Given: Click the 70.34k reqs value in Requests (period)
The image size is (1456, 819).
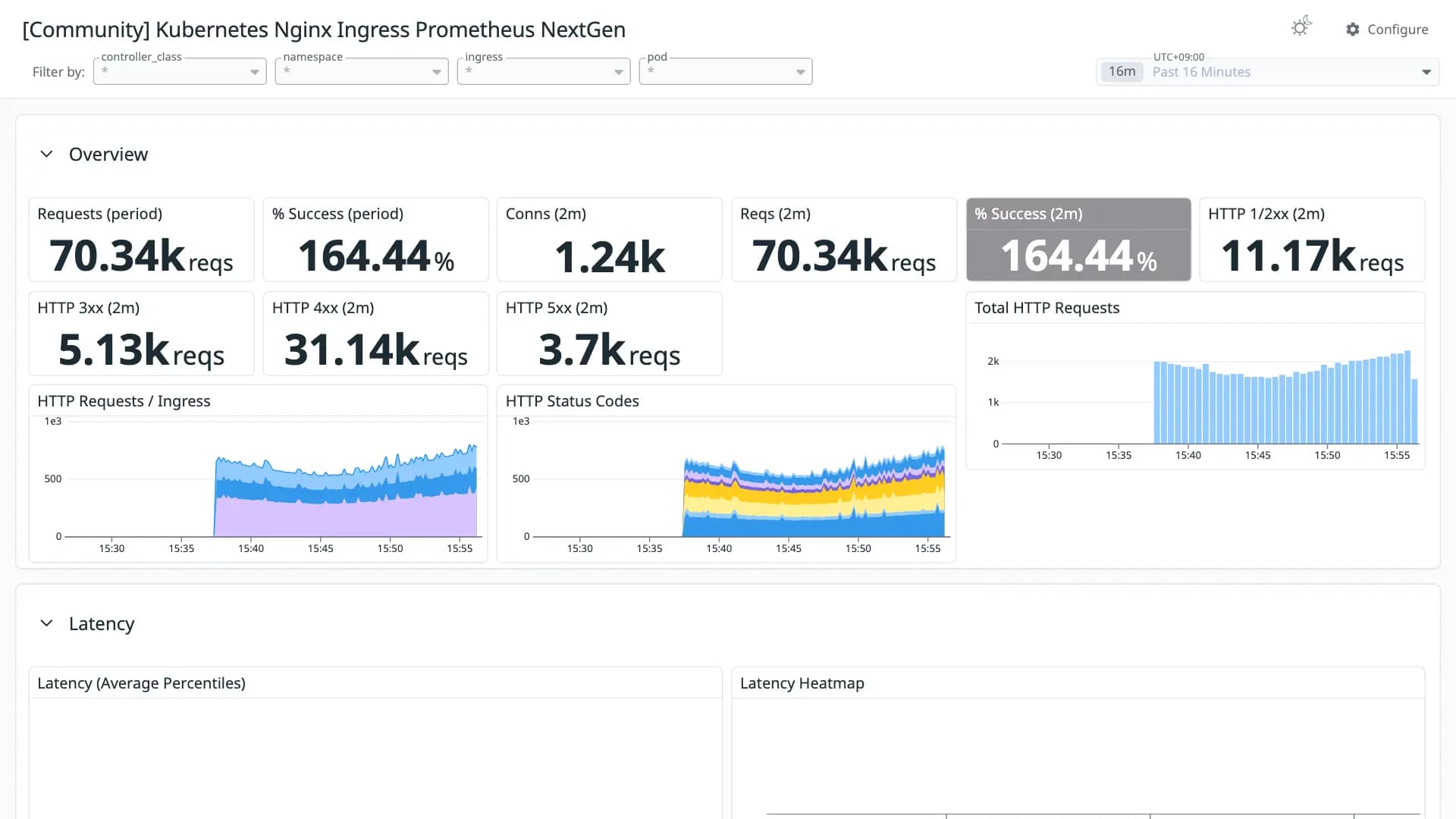Looking at the screenshot, I should [141, 256].
